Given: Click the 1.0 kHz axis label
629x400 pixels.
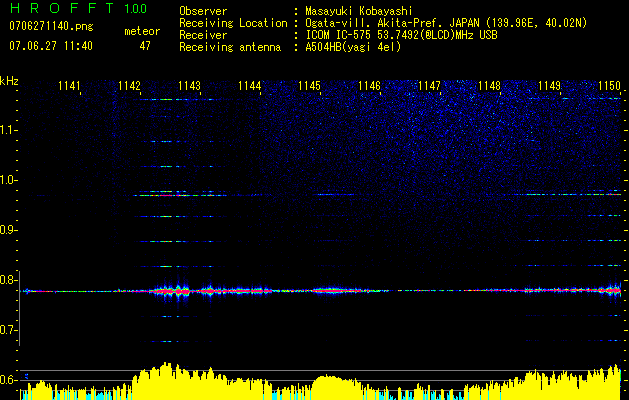Looking at the screenshot, I should pyautogui.click(x=8, y=180).
